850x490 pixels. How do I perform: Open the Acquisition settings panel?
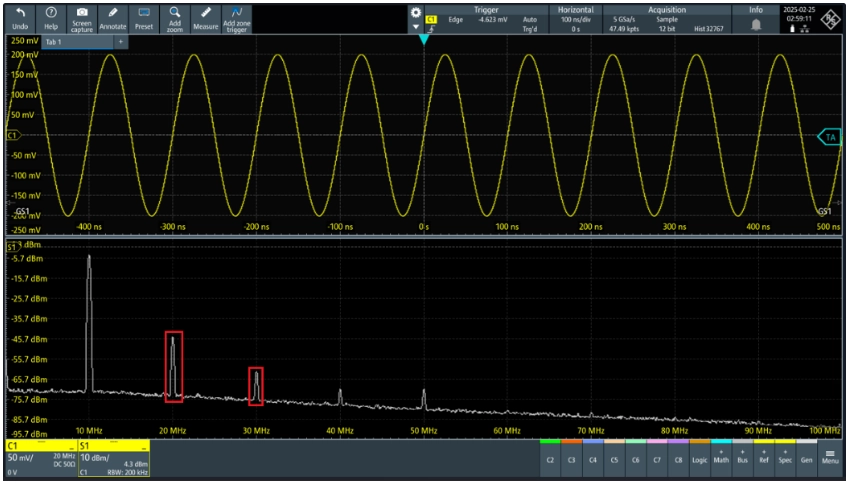[666, 17]
